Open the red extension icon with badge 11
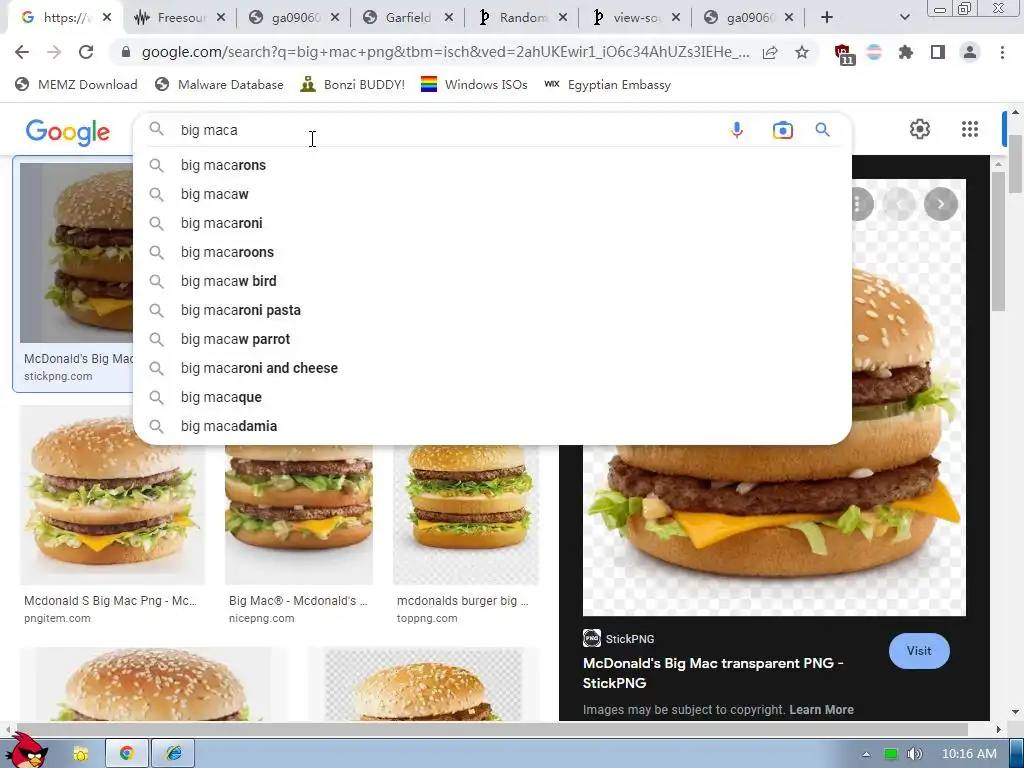1024x768 pixels. pos(844,54)
